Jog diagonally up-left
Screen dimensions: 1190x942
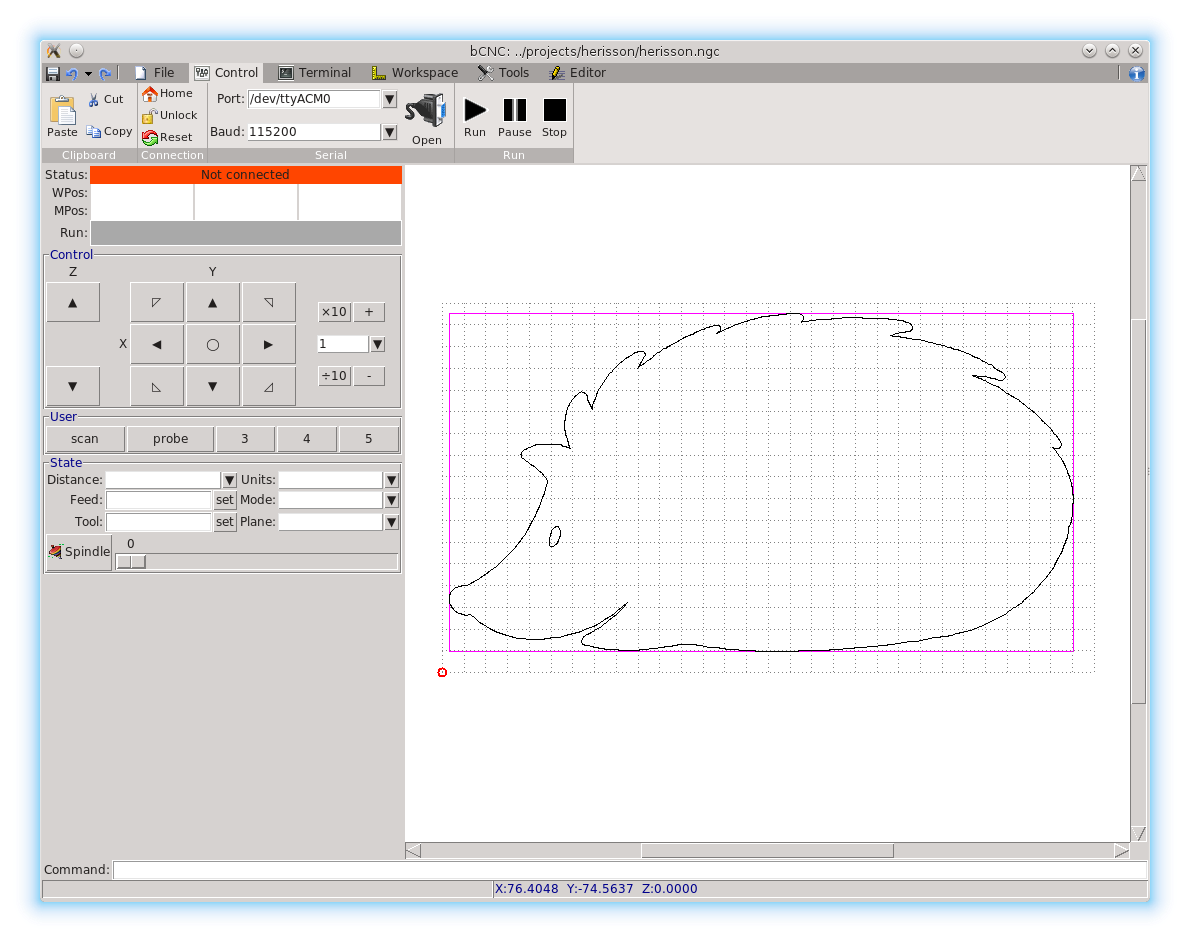click(x=156, y=303)
